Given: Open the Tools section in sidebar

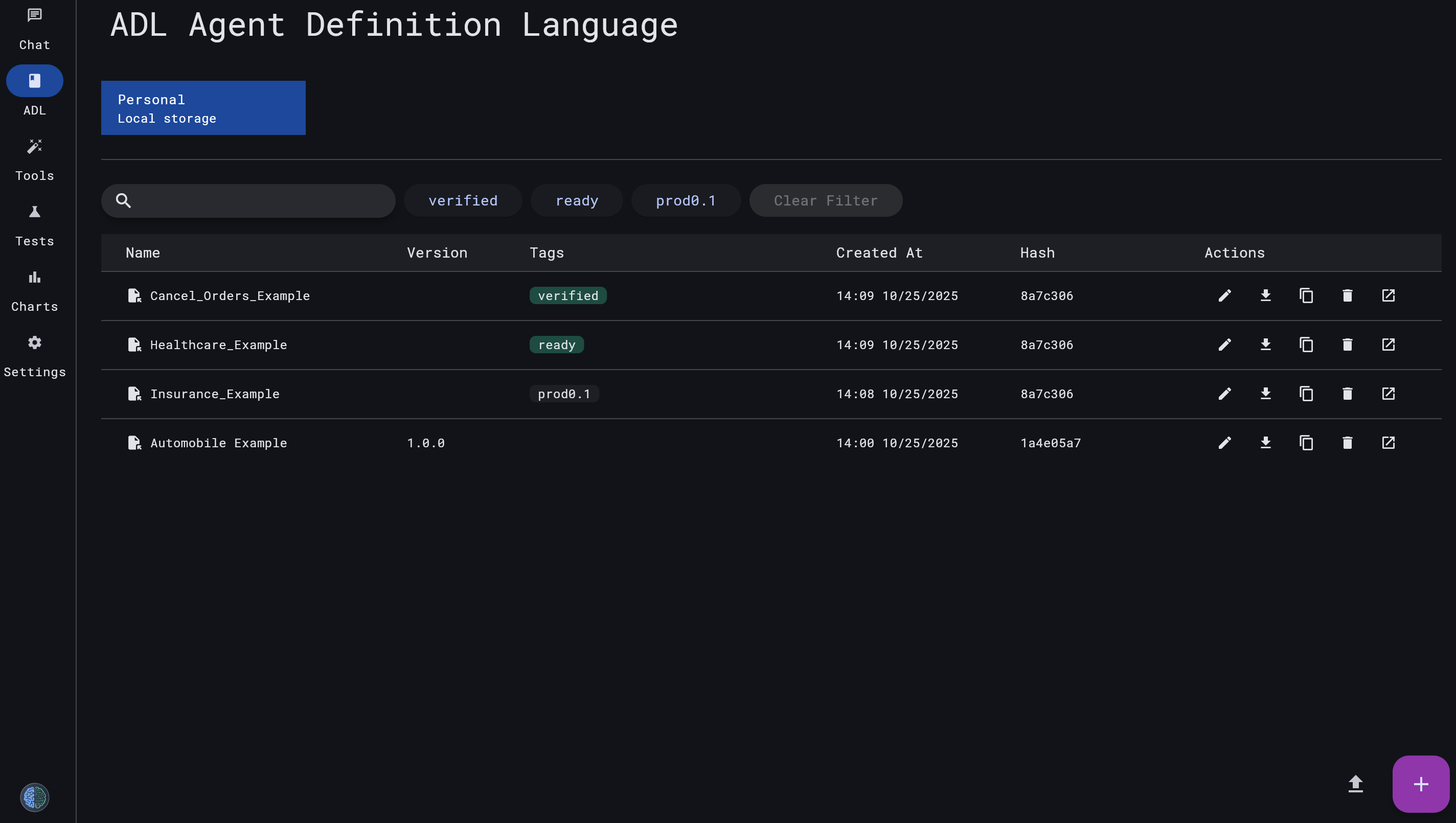Looking at the screenshot, I should tap(34, 158).
